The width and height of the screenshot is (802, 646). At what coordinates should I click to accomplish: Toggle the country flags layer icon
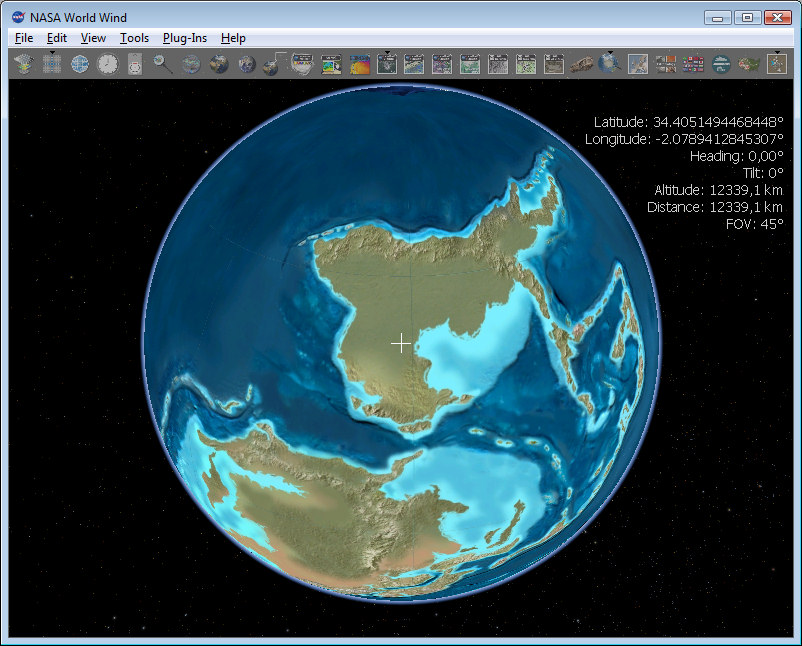tap(693, 64)
